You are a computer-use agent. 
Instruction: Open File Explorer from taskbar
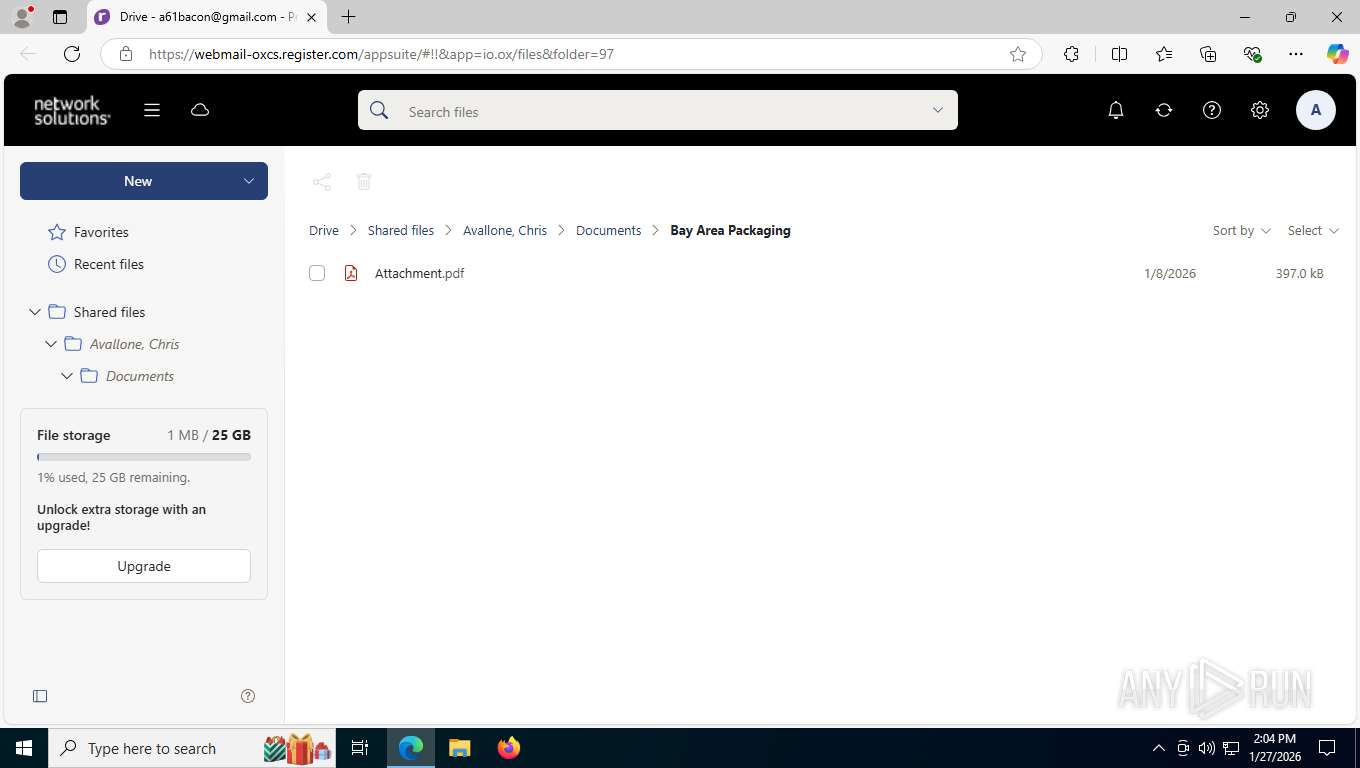pos(460,748)
